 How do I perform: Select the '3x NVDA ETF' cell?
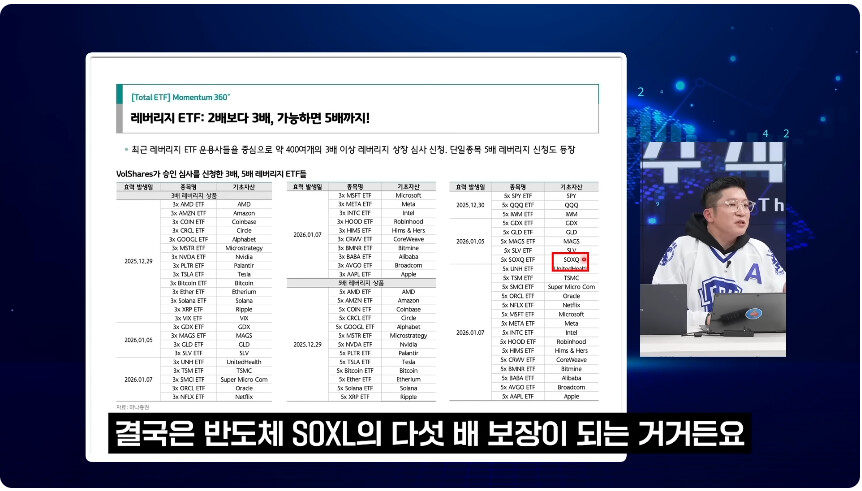[188, 257]
